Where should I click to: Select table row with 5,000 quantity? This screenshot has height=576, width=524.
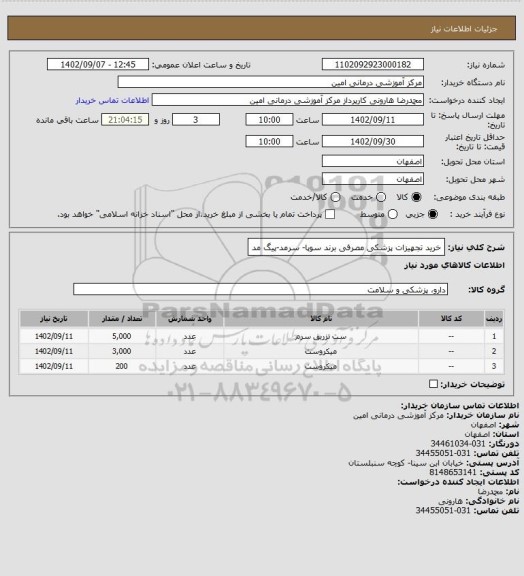(x=261, y=336)
